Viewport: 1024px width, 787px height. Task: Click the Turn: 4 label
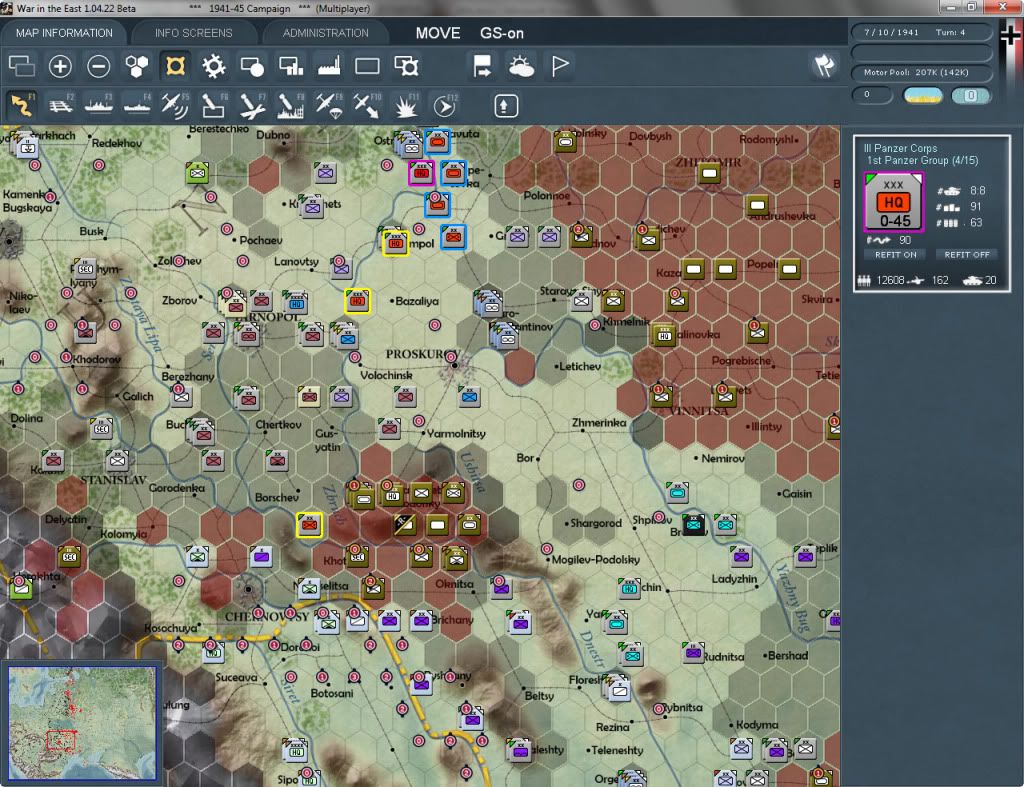[950, 32]
